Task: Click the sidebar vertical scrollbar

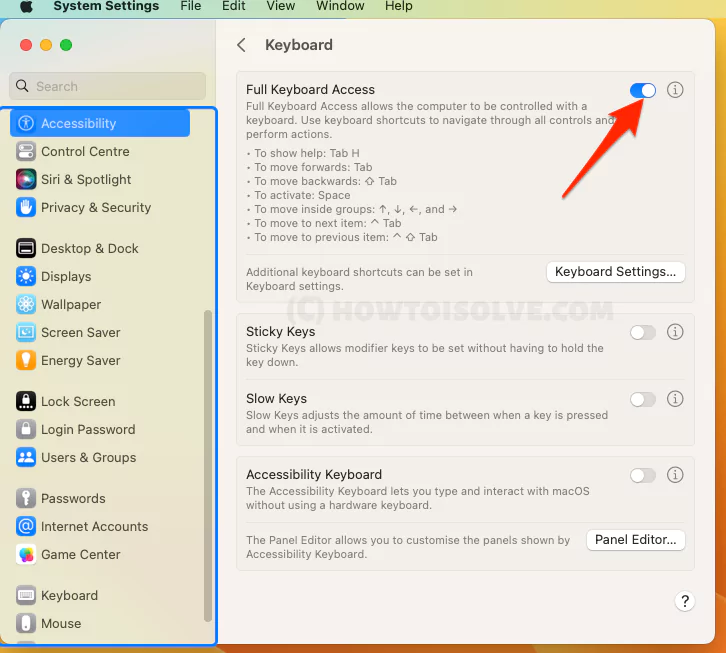Action: (208, 465)
